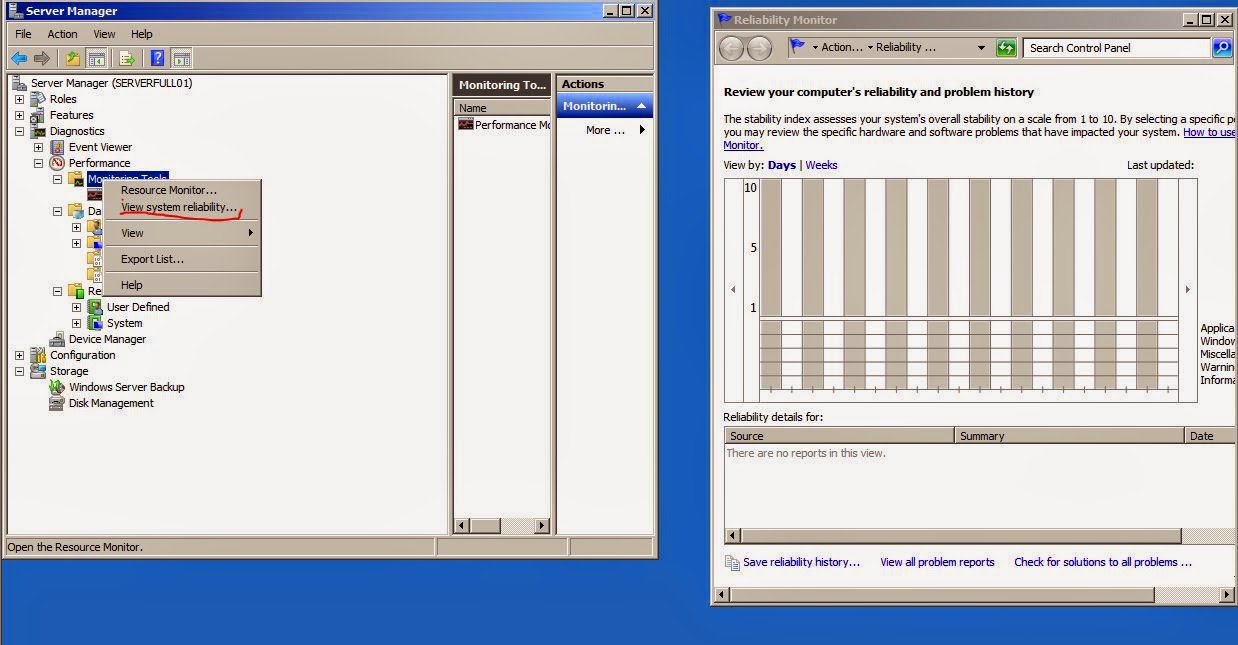Open the File menu in Server Manager
This screenshot has height=645, width=1238.
[23, 34]
